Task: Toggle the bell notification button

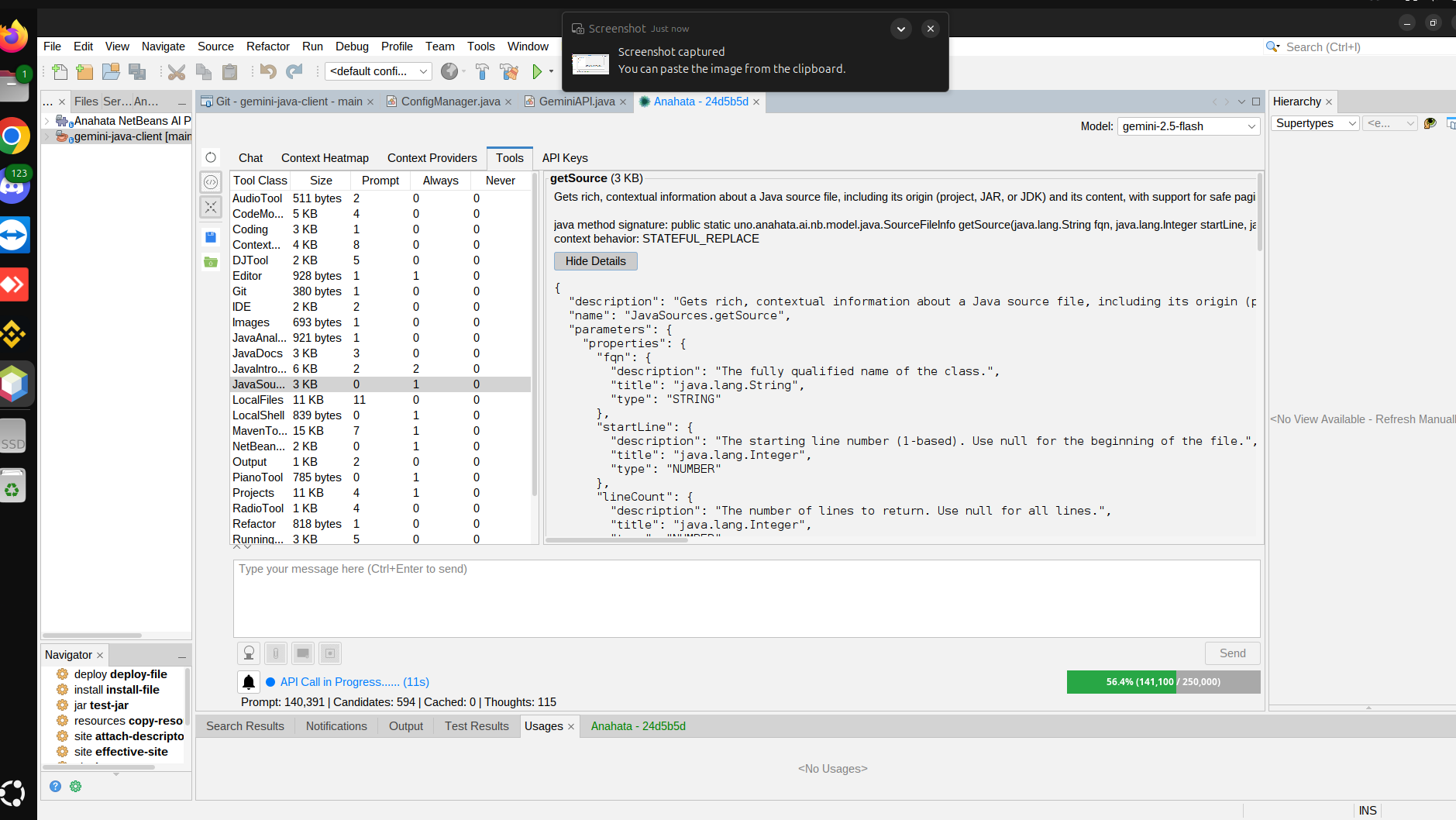Action: [x=249, y=682]
